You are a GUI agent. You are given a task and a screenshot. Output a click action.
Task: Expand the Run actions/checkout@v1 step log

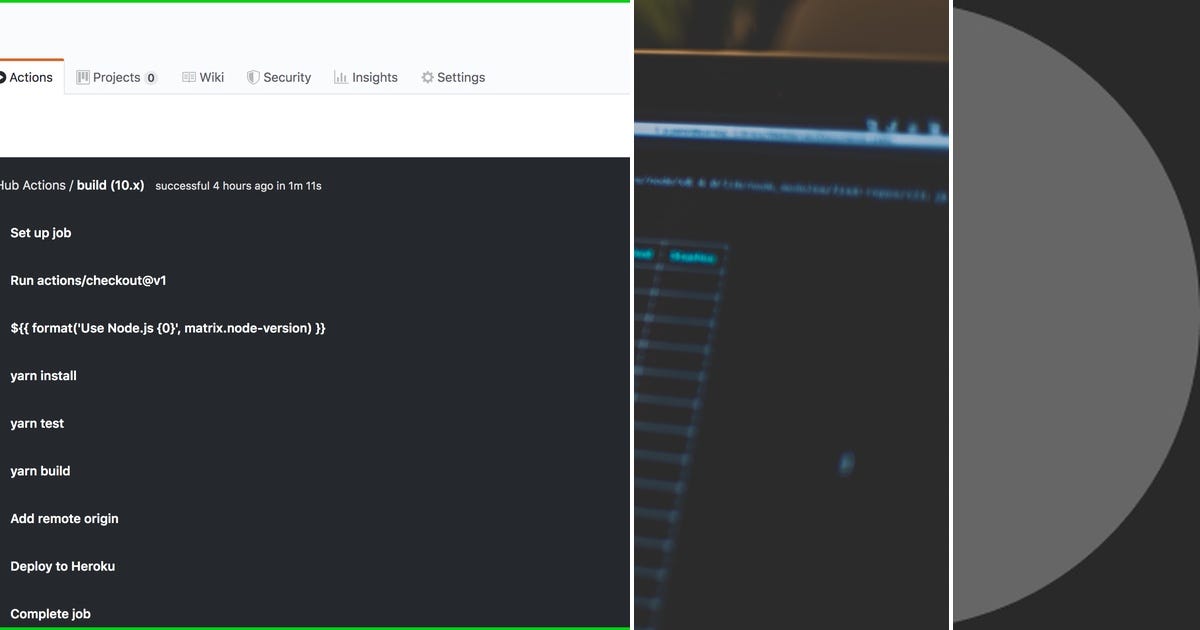point(87,280)
